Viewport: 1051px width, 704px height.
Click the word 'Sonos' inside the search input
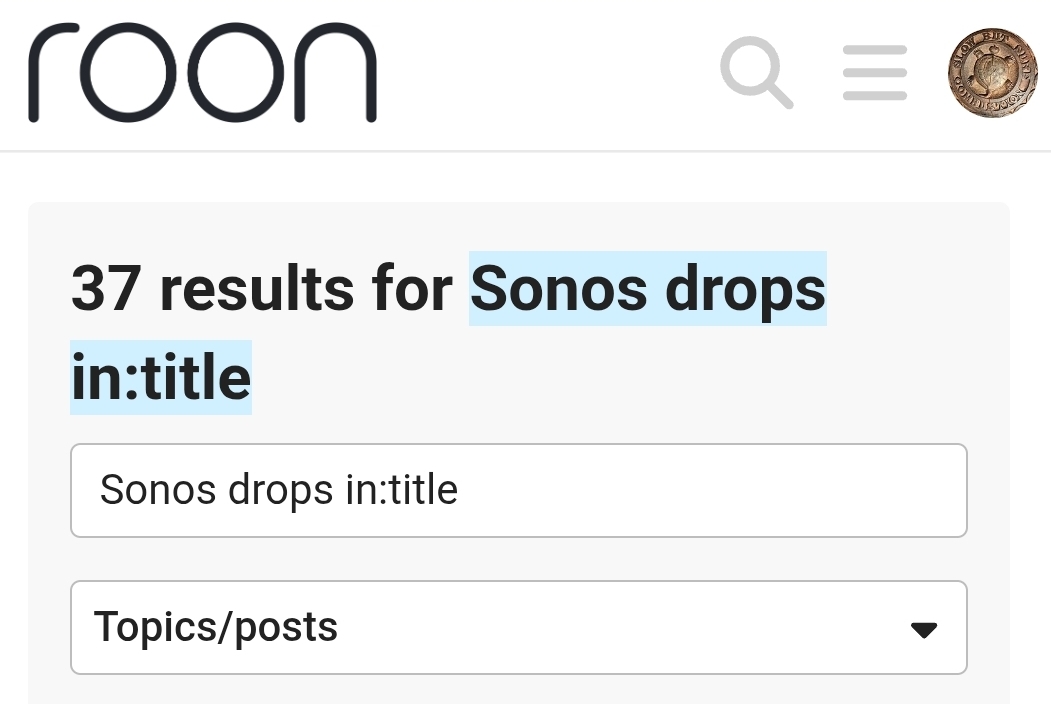(160, 491)
